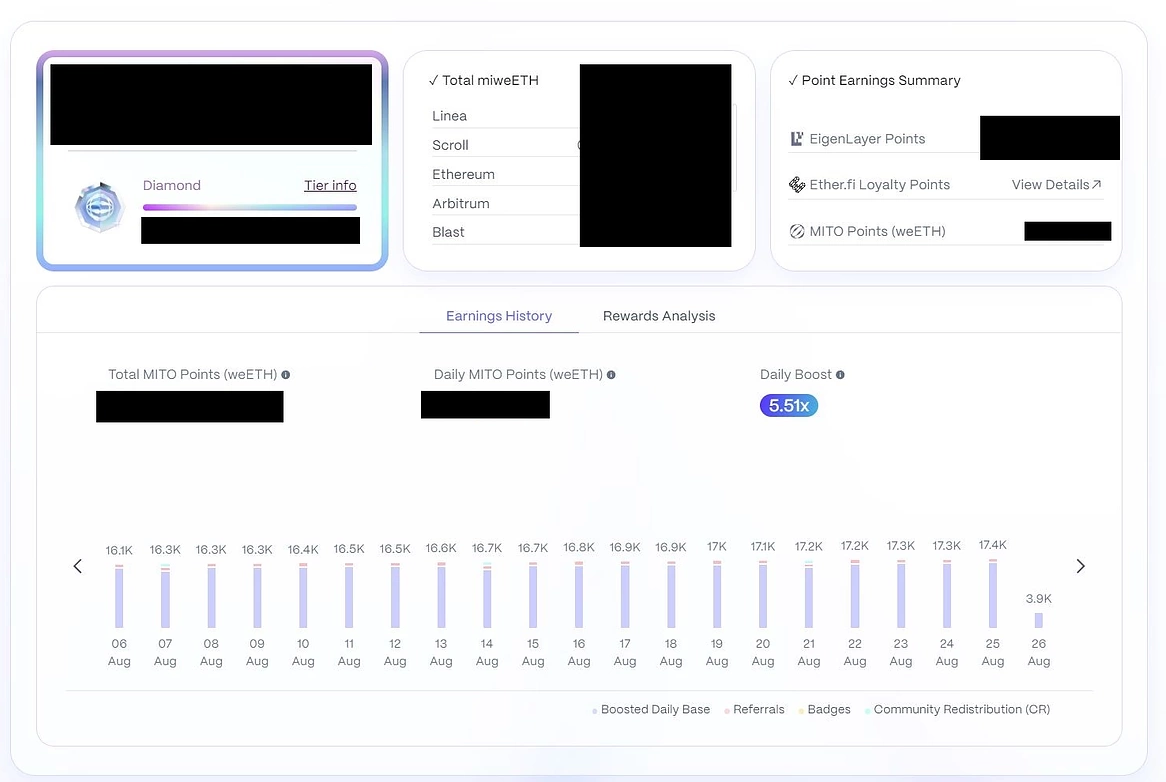The image size is (1166, 782).
Task: Click the 26 Aug short chart bar
Action: coord(1039,620)
